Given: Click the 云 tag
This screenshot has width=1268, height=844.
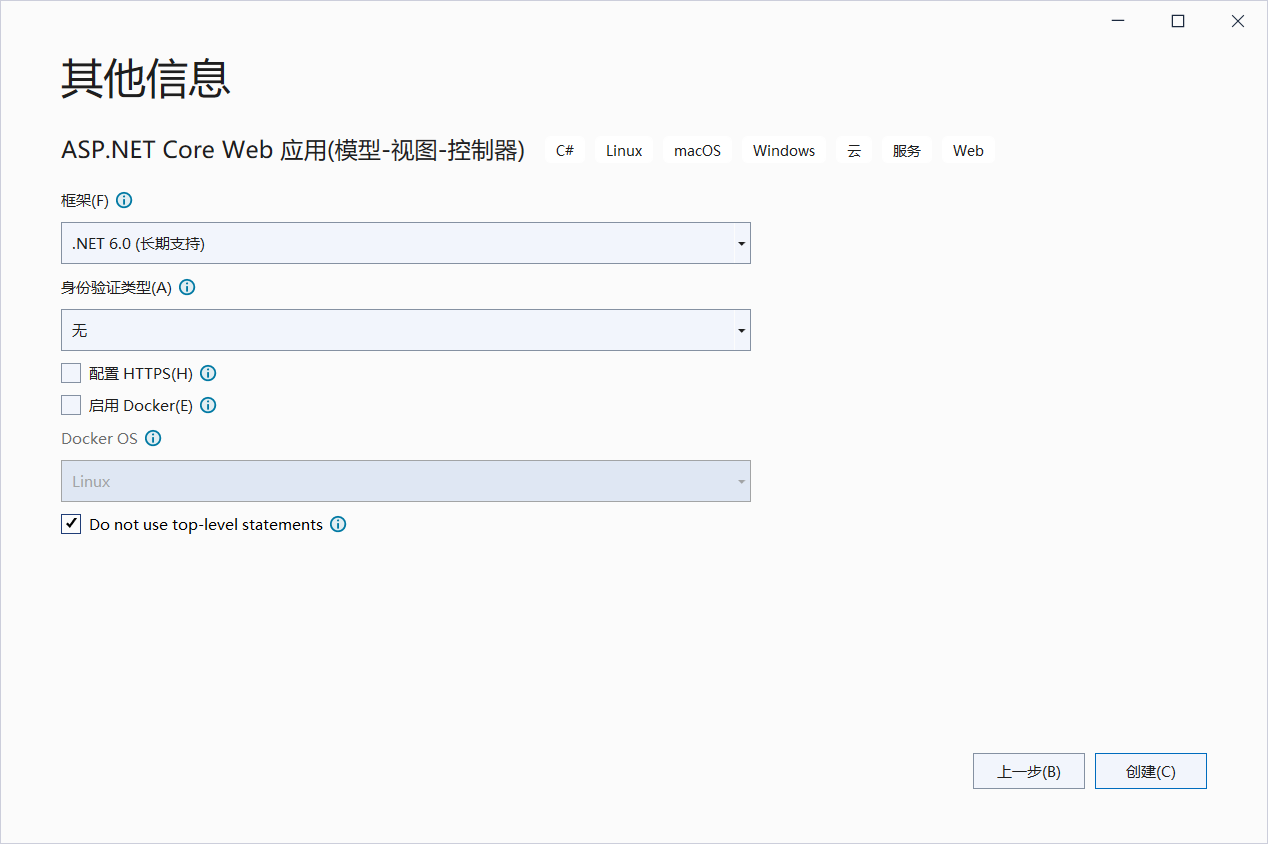Looking at the screenshot, I should point(854,150).
